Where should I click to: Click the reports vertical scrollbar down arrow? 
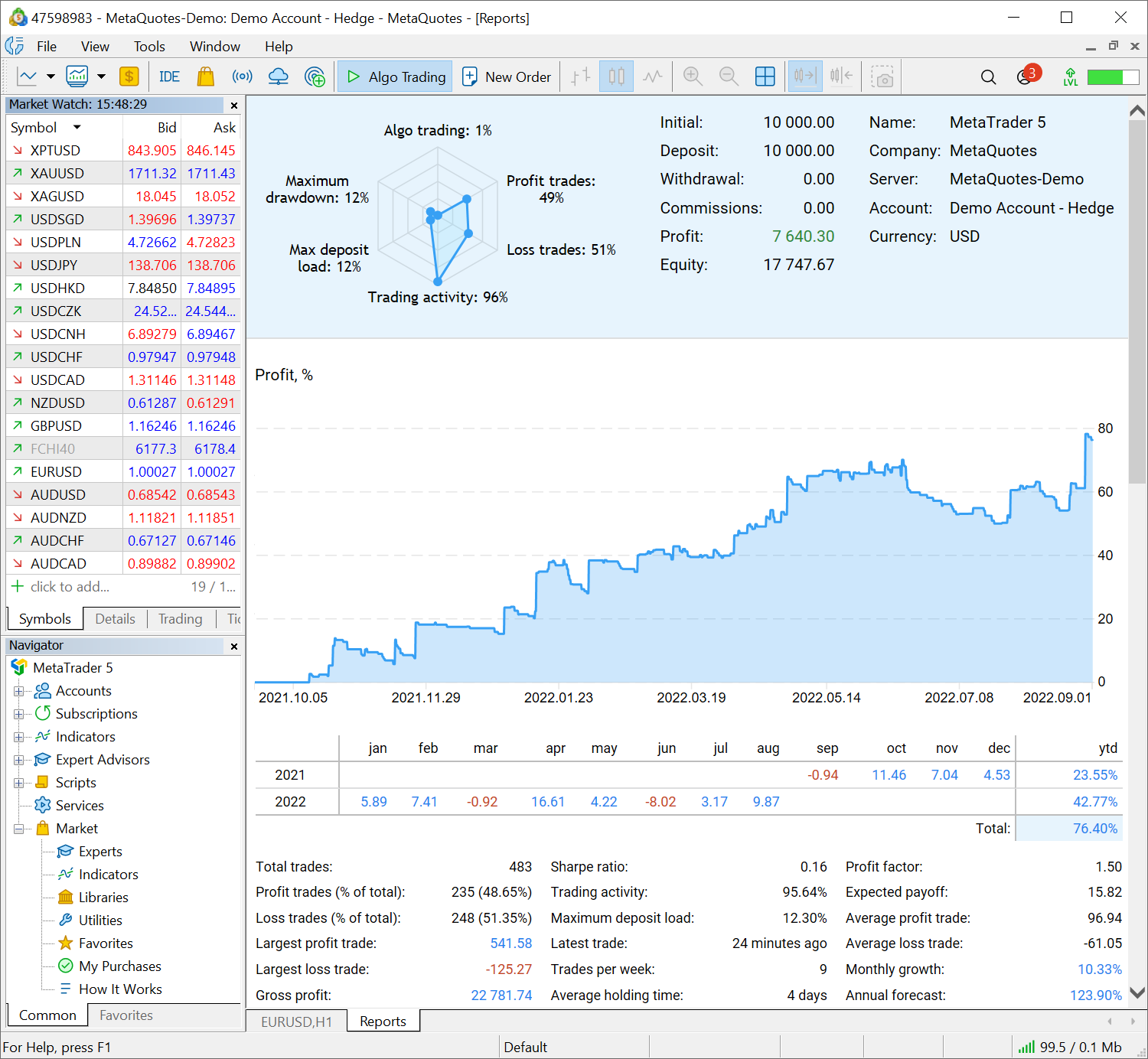coord(1137,993)
